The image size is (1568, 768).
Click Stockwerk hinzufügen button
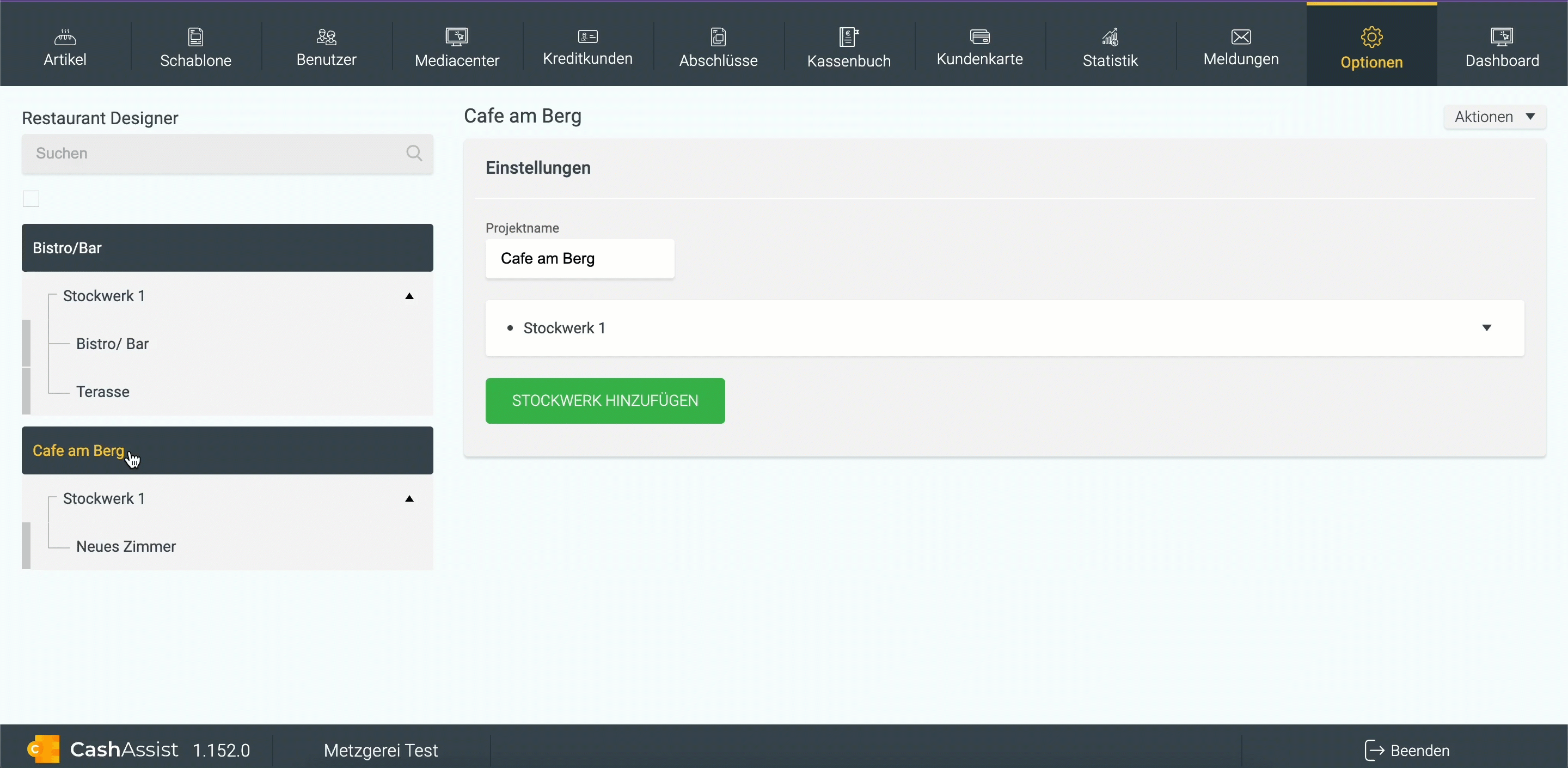tap(604, 401)
